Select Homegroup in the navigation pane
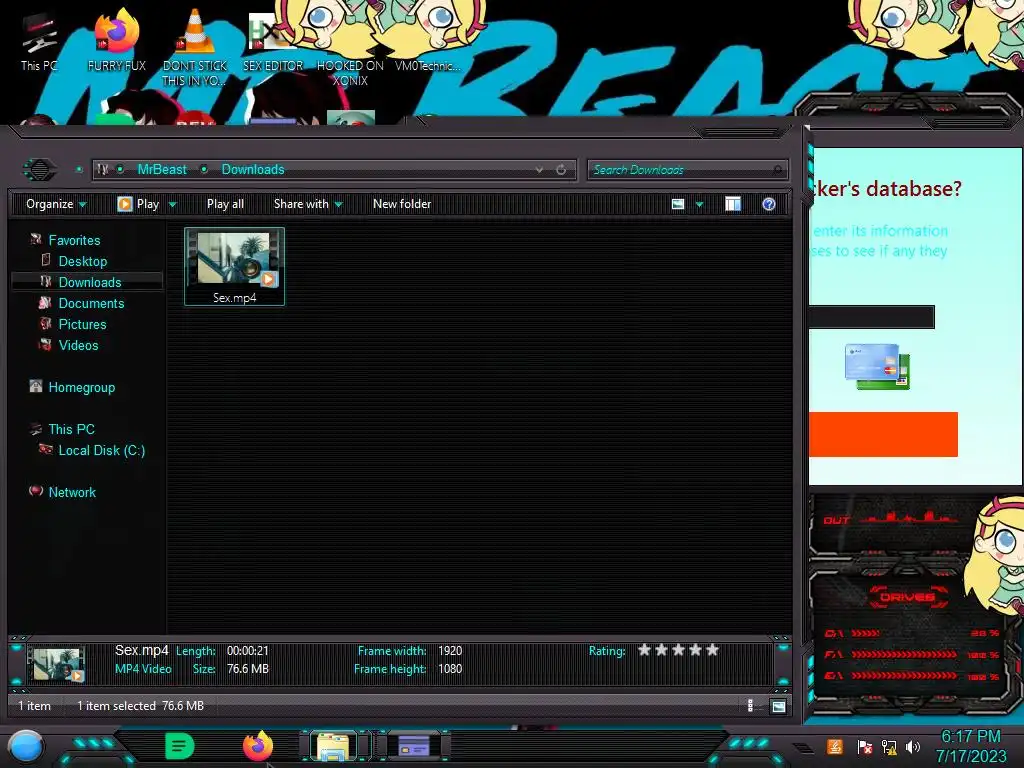 [82, 387]
